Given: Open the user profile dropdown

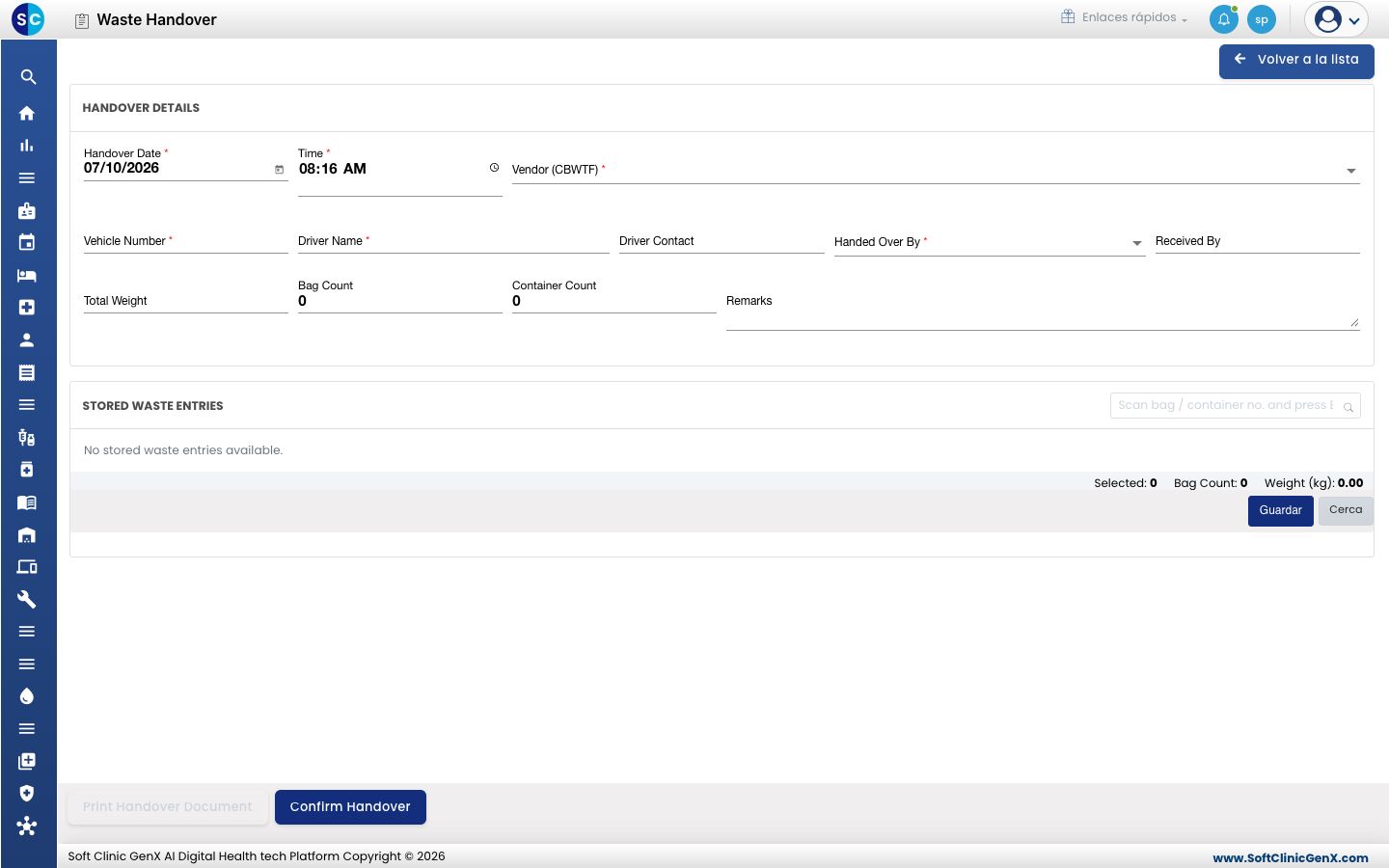Looking at the screenshot, I should (x=1337, y=19).
